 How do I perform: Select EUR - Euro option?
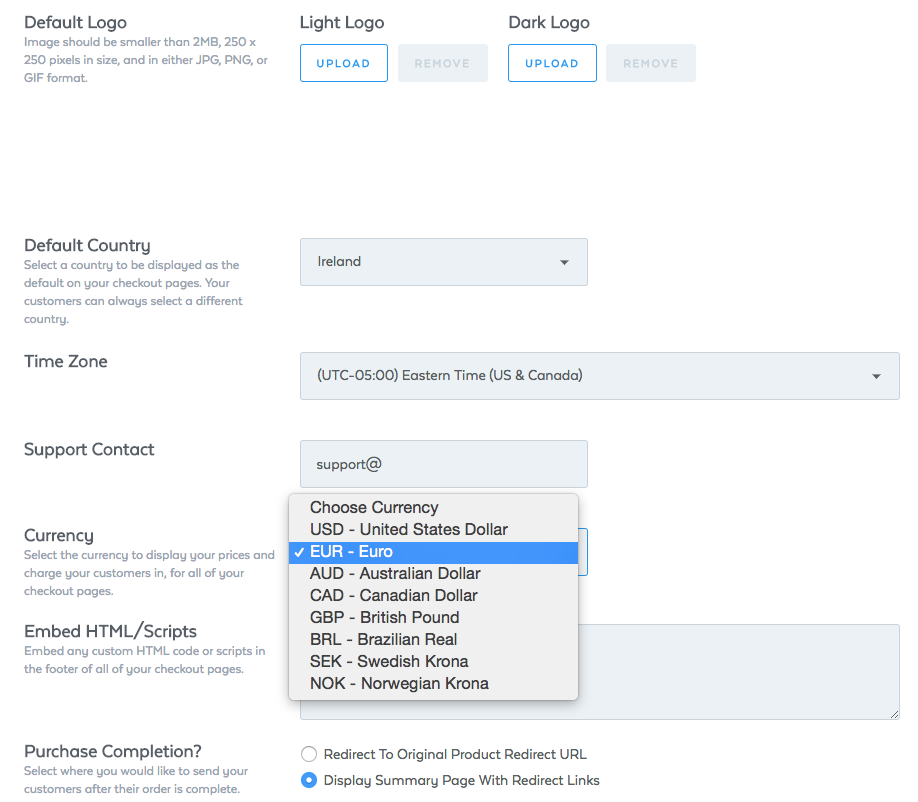click(x=433, y=551)
